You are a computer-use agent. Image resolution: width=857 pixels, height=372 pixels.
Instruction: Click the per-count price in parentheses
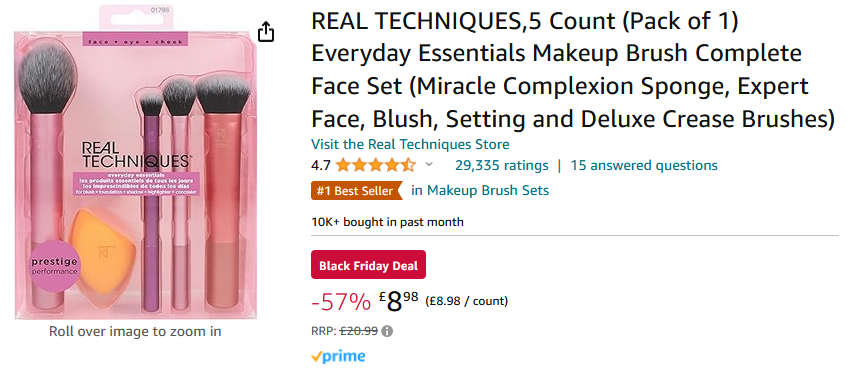click(466, 301)
